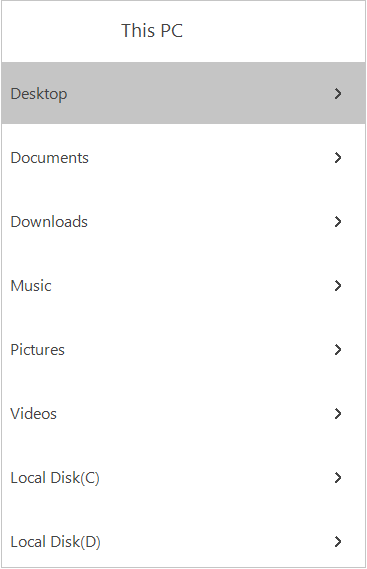Click the Downloads row's right arrow icon
The image size is (367, 569).
pyautogui.click(x=338, y=222)
